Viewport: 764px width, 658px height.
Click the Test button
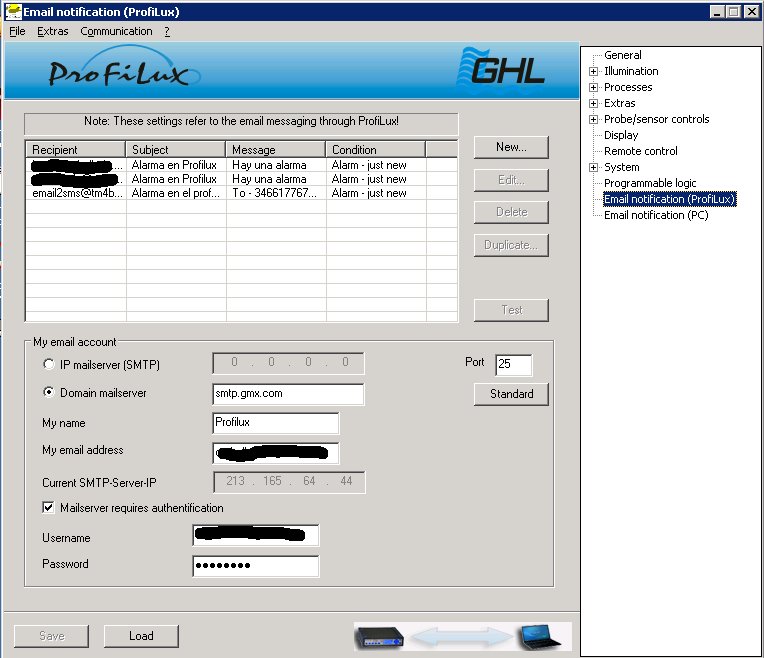pyautogui.click(x=511, y=310)
